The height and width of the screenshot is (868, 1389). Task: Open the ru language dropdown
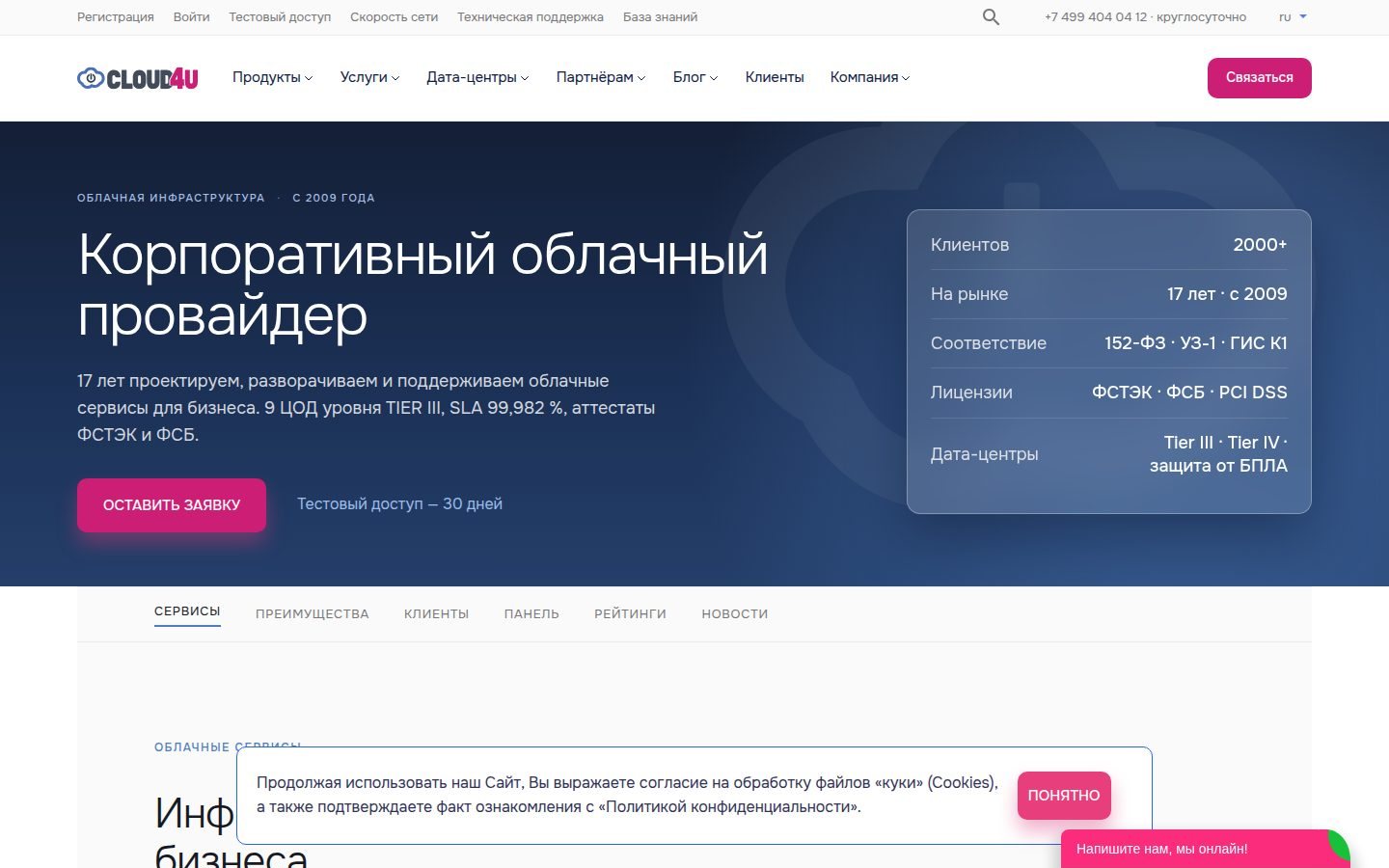pyautogui.click(x=1293, y=17)
